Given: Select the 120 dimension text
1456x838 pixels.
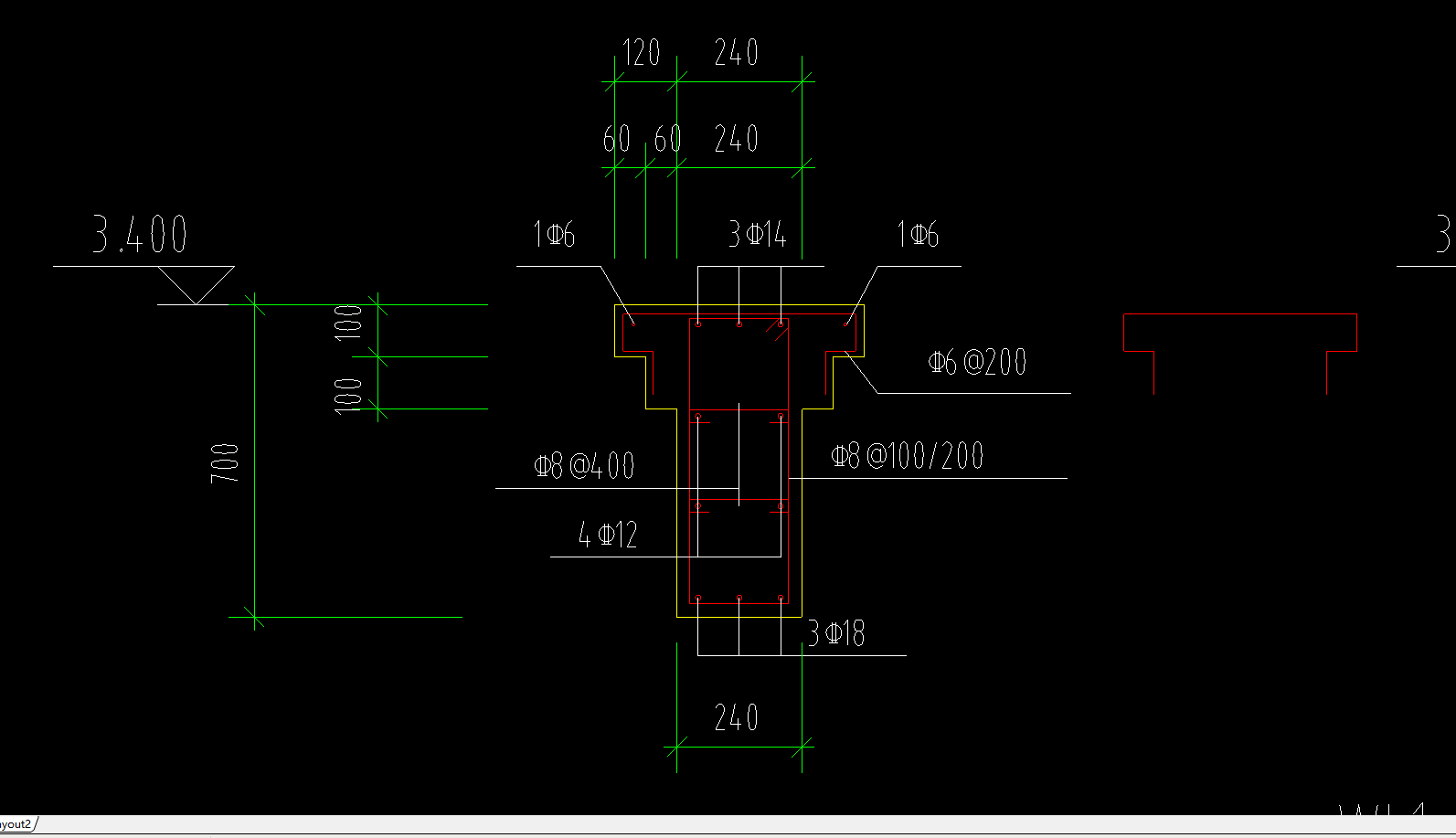Looking at the screenshot, I should click(641, 53).
